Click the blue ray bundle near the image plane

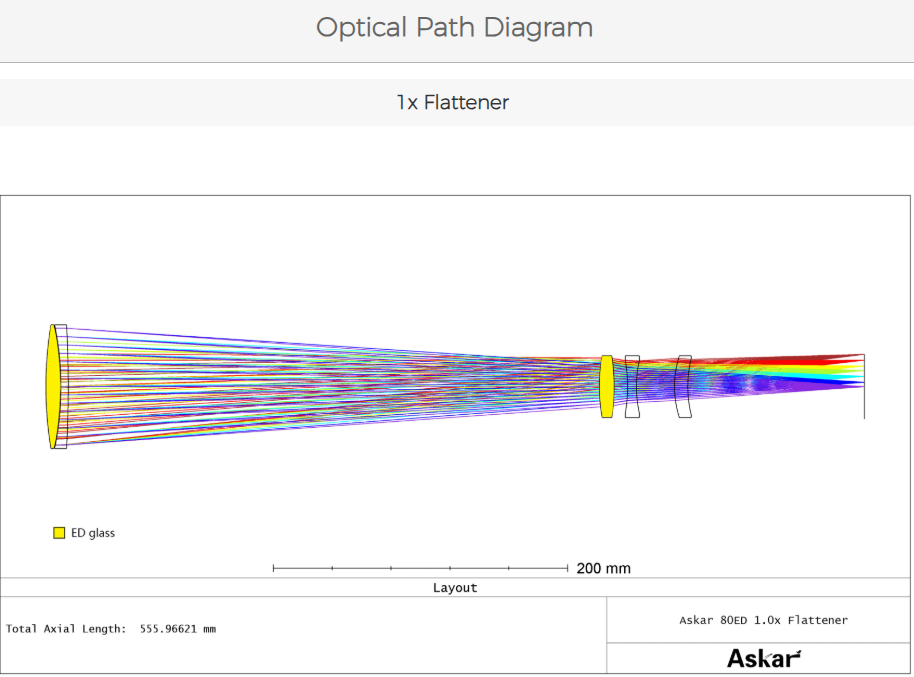830,382
